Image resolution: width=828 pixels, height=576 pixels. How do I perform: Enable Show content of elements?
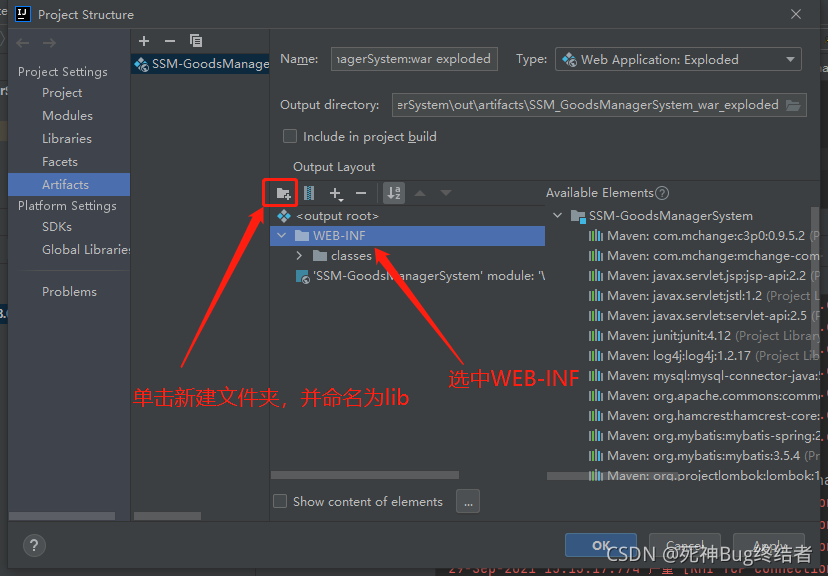pyautogui.click(x=280, y=501)
